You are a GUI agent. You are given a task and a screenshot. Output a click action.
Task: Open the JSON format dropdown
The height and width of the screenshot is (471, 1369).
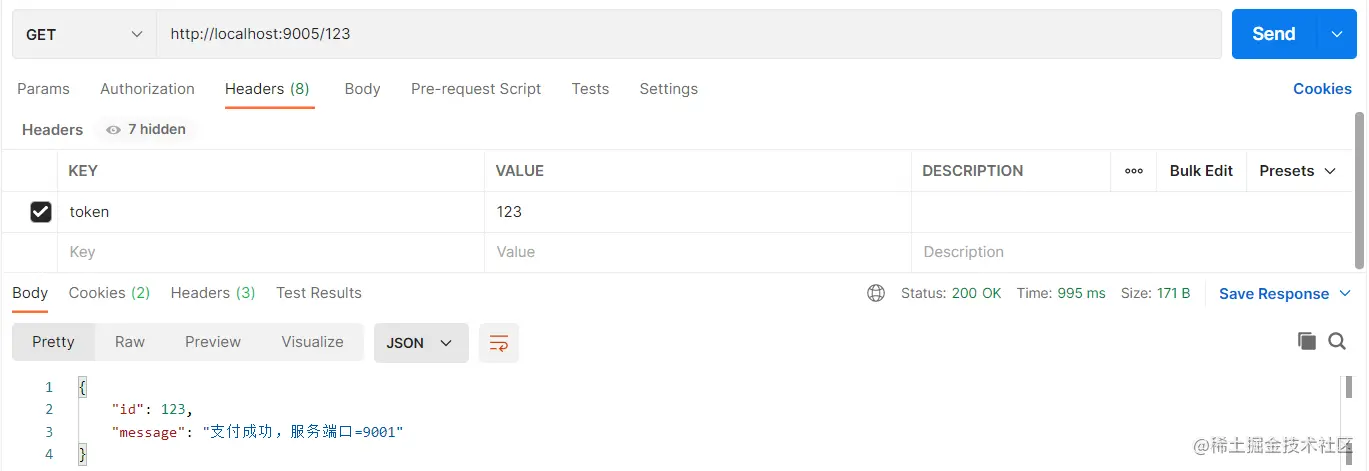[x=420, y=343]
